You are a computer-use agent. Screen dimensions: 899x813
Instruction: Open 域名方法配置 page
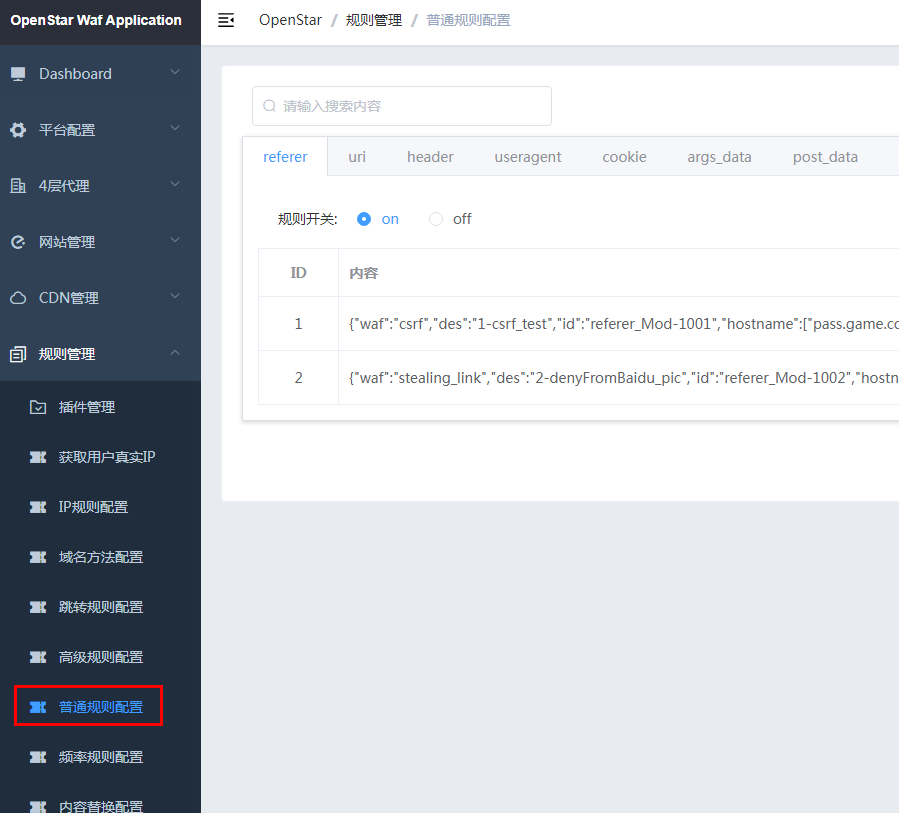coord(100,557)
